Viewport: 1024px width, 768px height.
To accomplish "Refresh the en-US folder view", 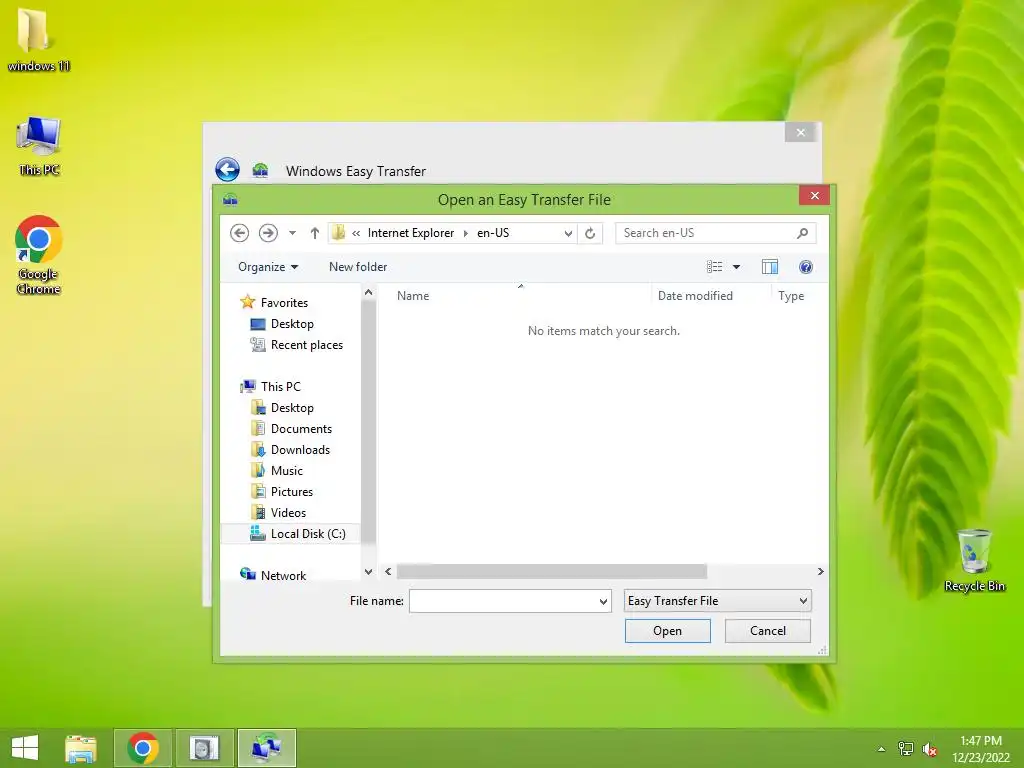I will pos(590,233).
